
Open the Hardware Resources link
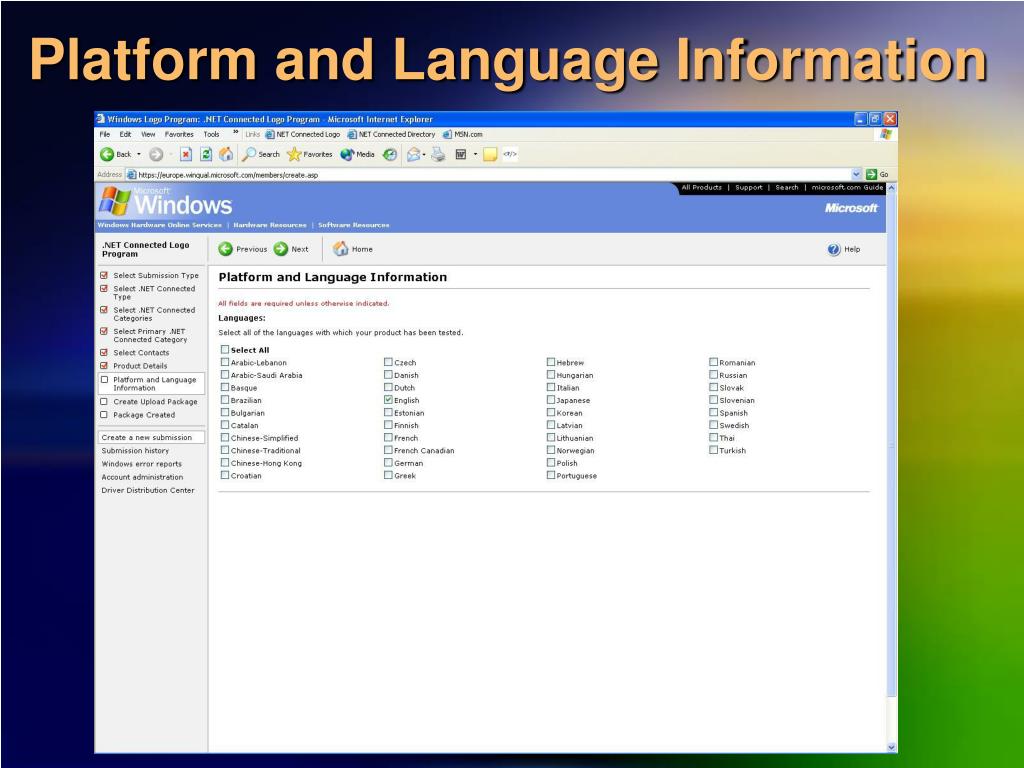(270, 225)
